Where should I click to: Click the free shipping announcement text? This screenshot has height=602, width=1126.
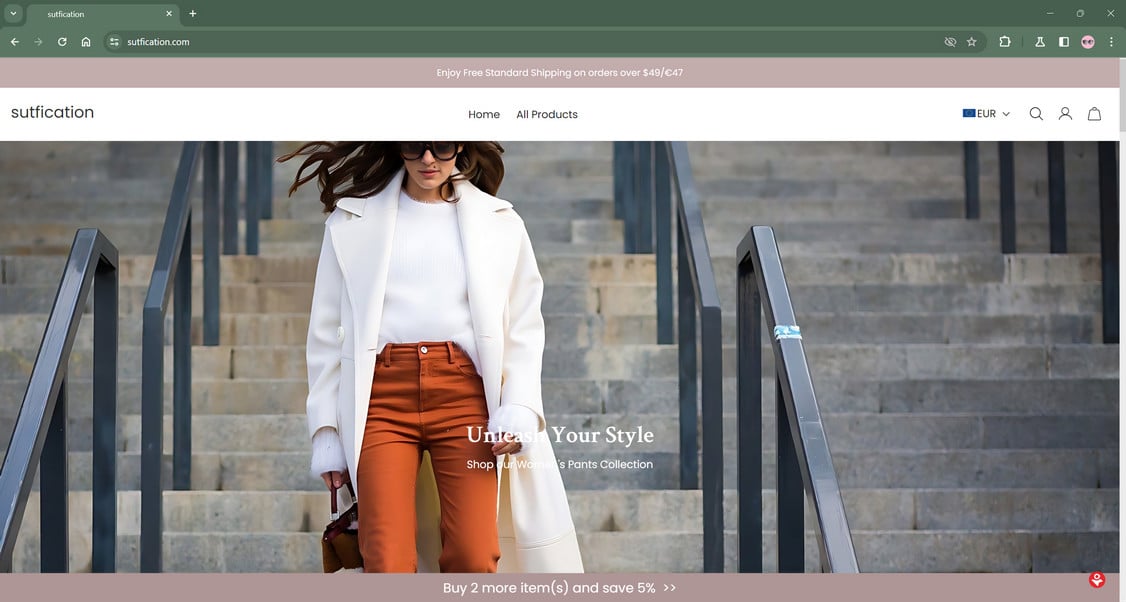coord(559,73)
